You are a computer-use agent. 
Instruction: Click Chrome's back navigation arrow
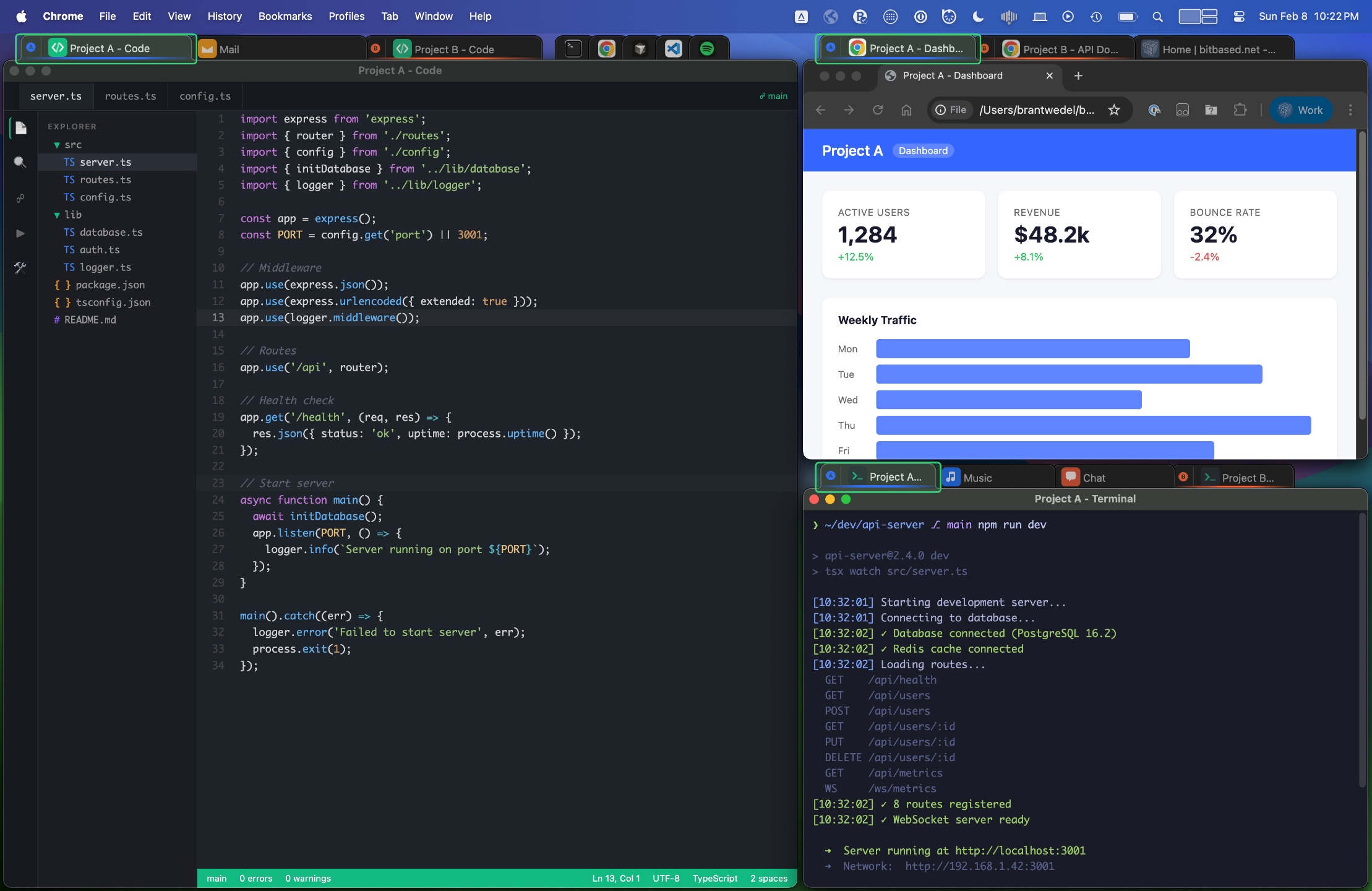(x=821, y=110)
